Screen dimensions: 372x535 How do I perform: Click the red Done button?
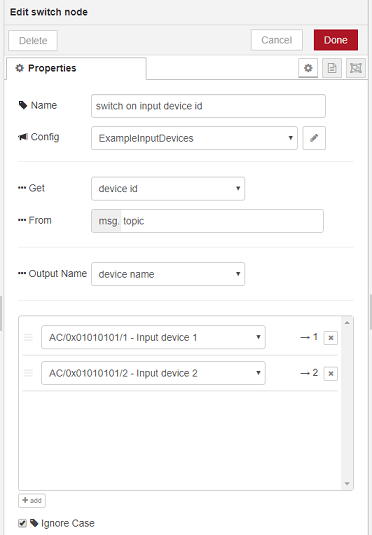tap(336, 40)
